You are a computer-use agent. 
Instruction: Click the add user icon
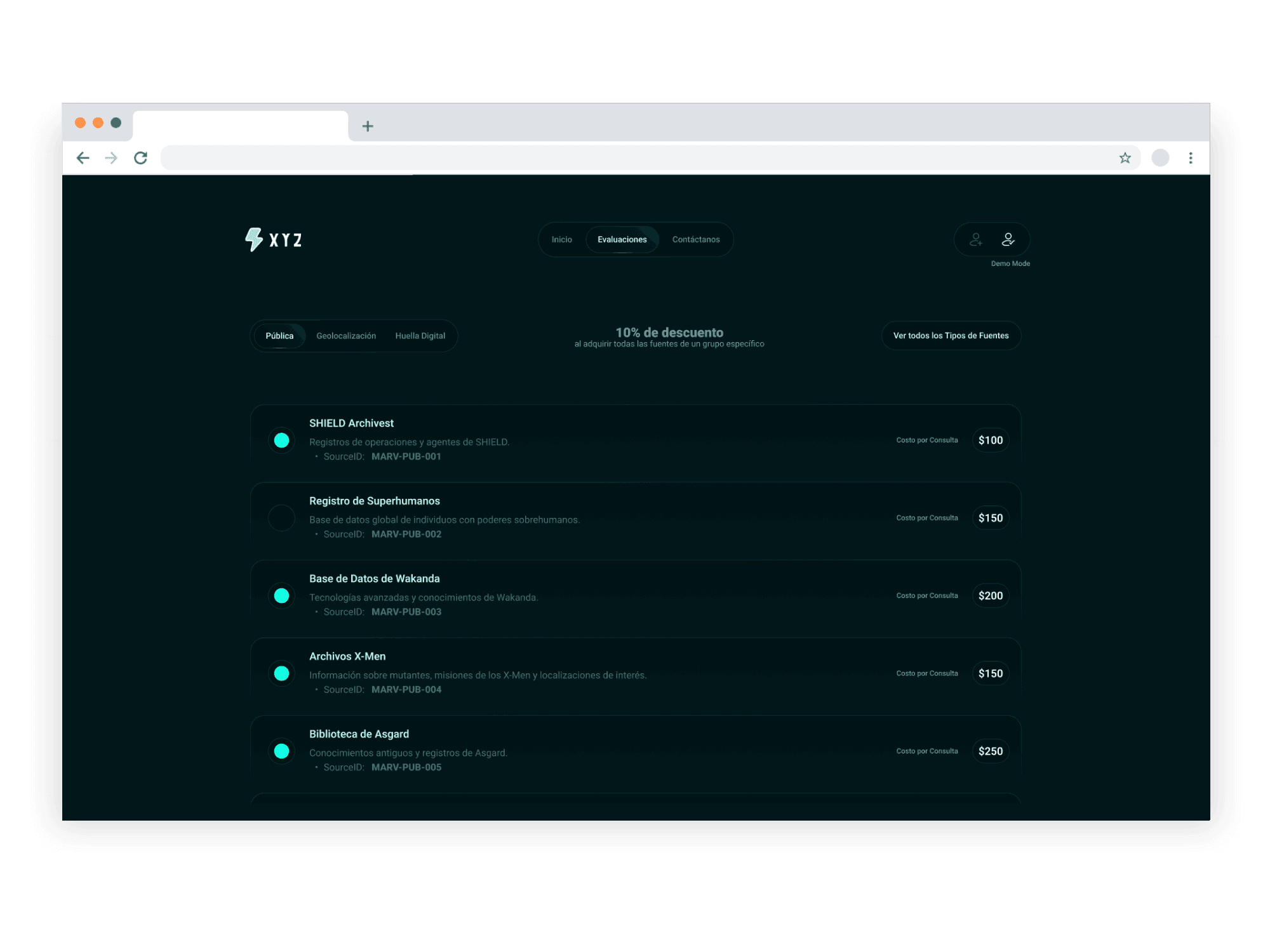(x=976, y=240)
